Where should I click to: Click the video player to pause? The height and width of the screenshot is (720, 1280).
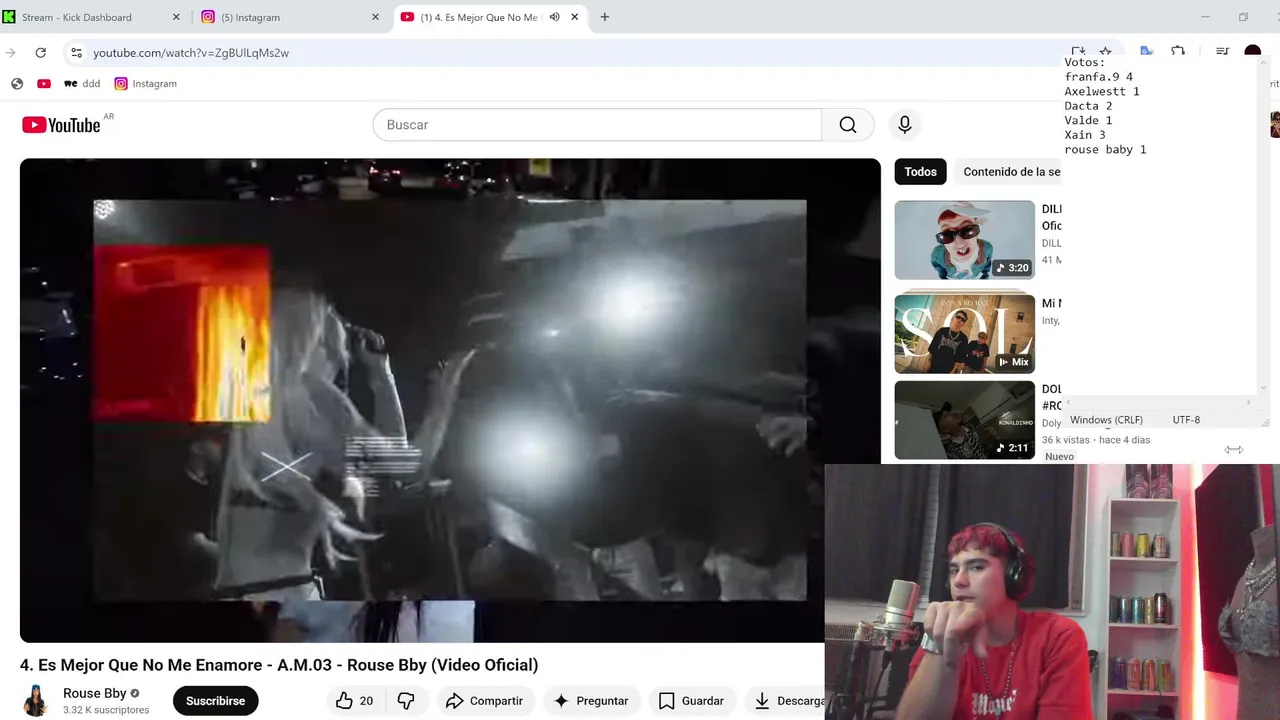tap(450, 400)
